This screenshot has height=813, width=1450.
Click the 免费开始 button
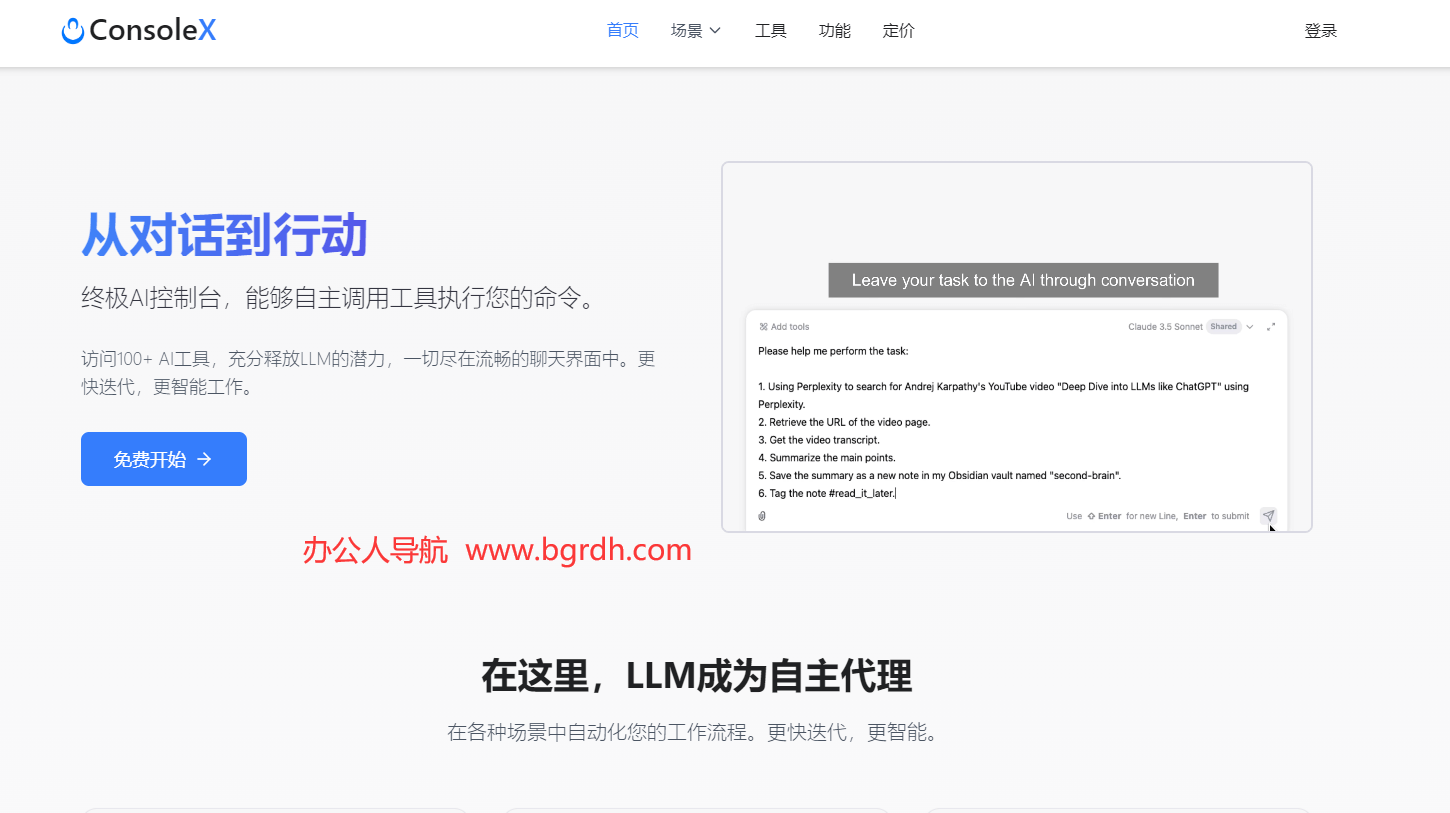pyautogui.click(x=163, y=459)
